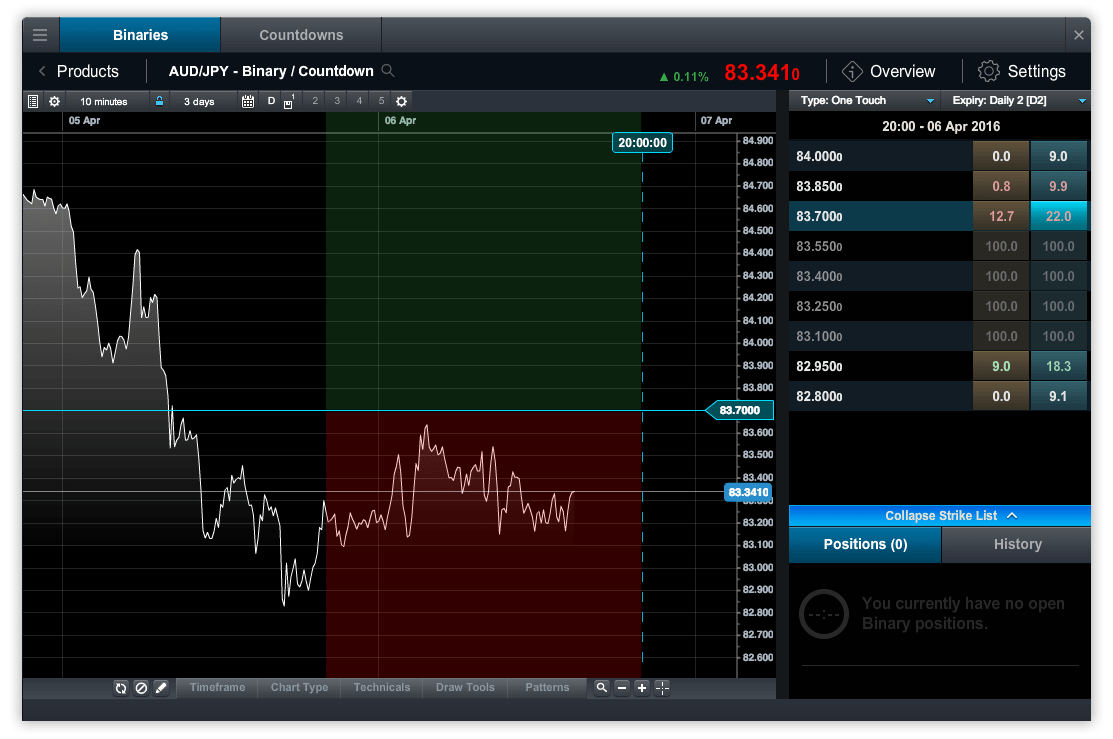Toggle the crosshair cursor icon
Screen dimensions: 1113x739
tap(662, 688)
